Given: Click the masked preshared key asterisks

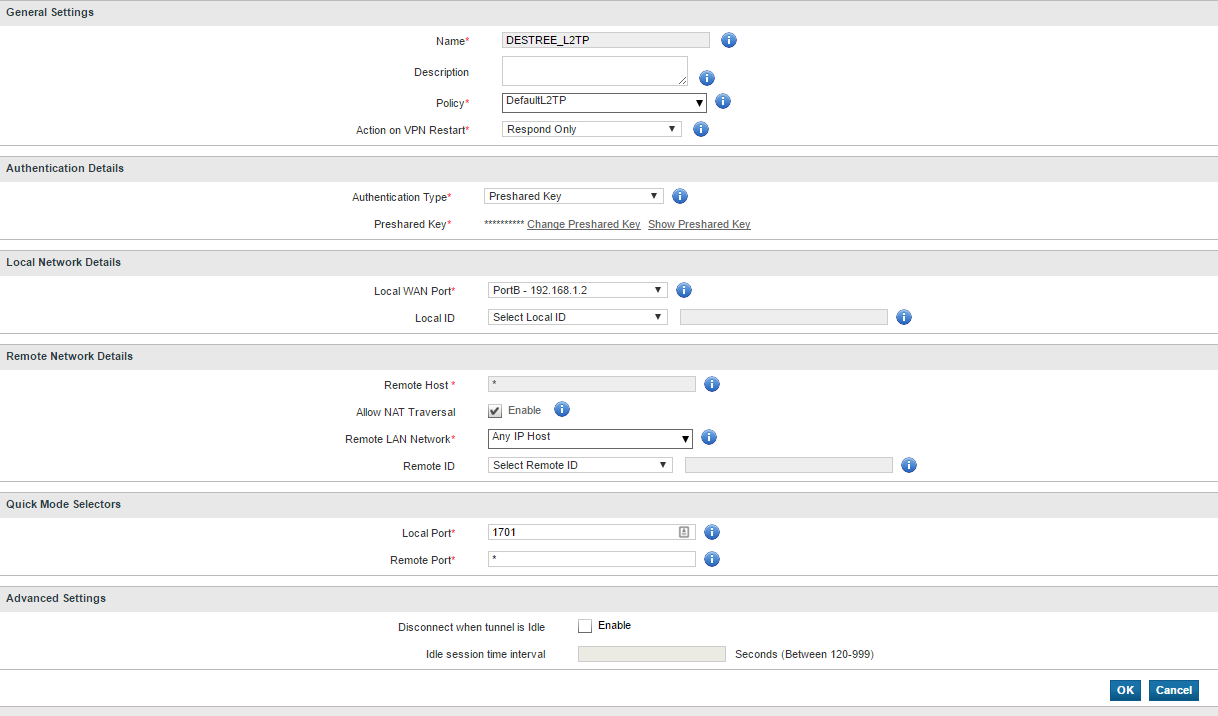Looking at the screenshot, I should pyautogui.click(x=504, y=224).
